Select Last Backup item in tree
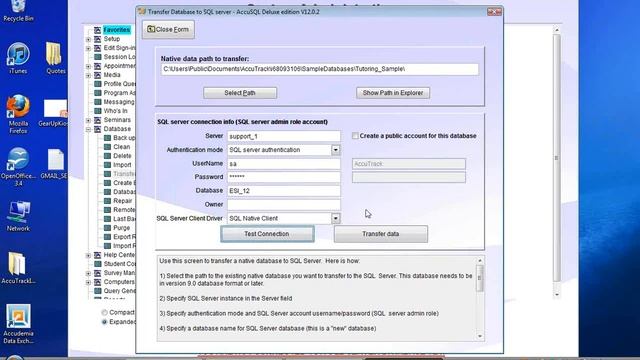Image resolution: width=640 pixels, height=360 pixels. pyautogui.click(x=124, y=219)
